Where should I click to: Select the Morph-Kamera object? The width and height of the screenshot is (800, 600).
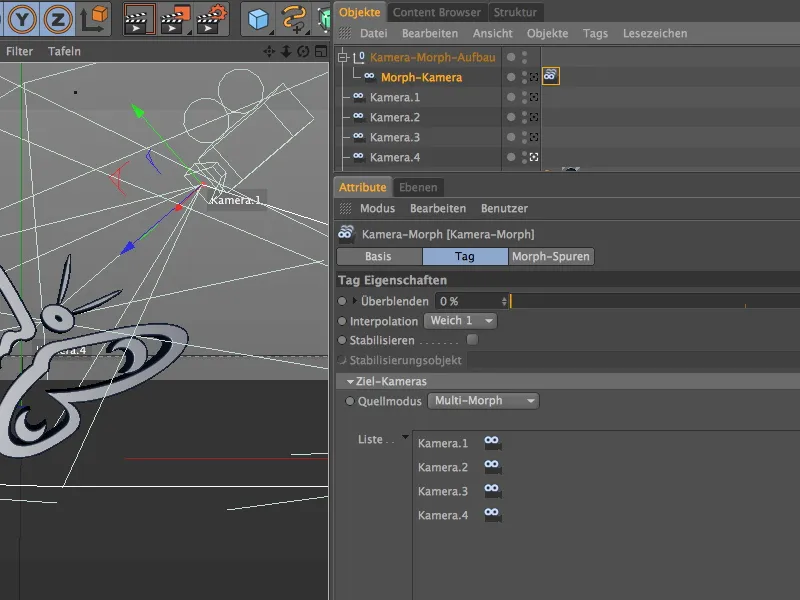coord(421,77)
